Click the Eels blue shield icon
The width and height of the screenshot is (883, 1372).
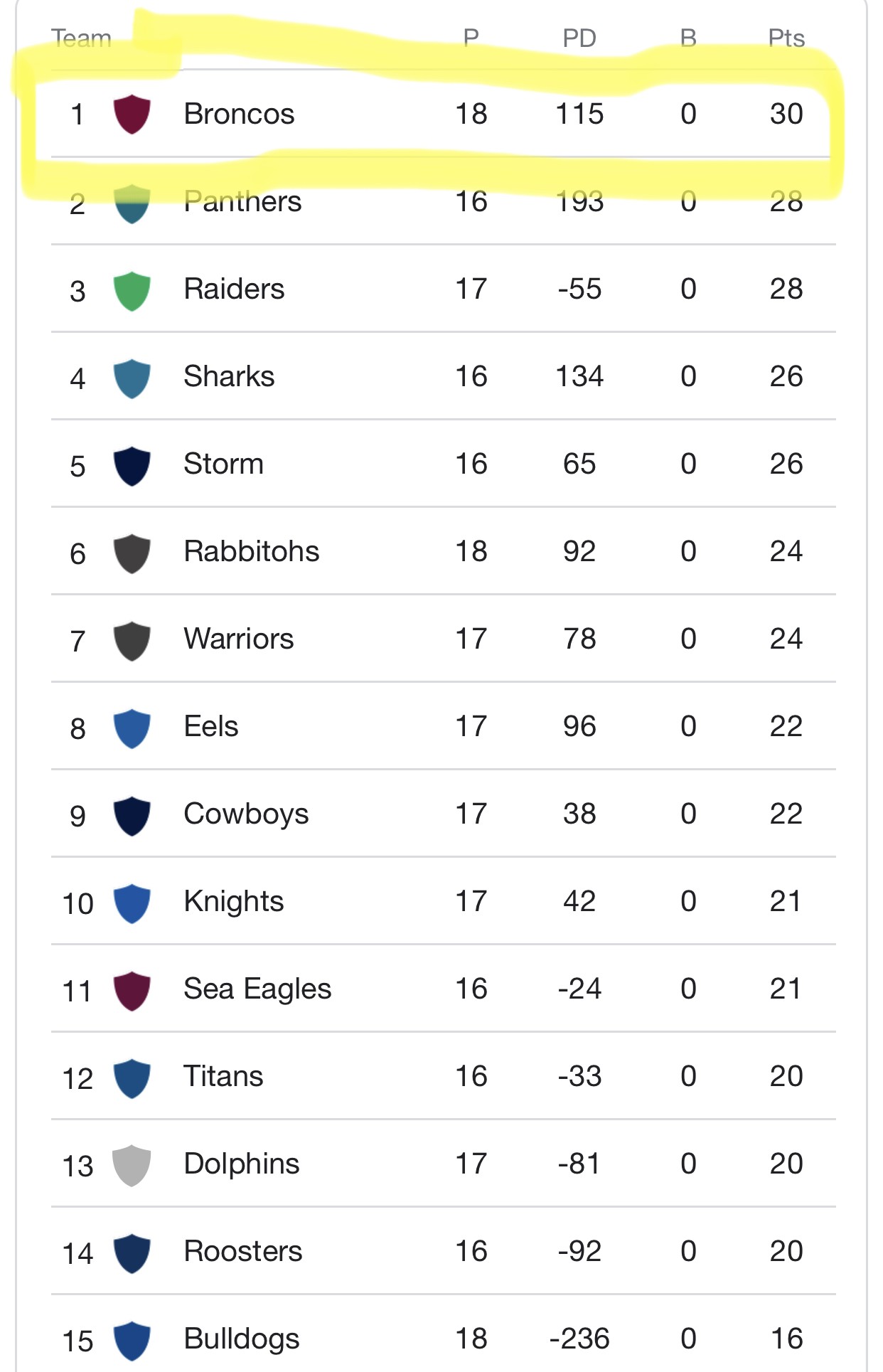coord(132,728)
